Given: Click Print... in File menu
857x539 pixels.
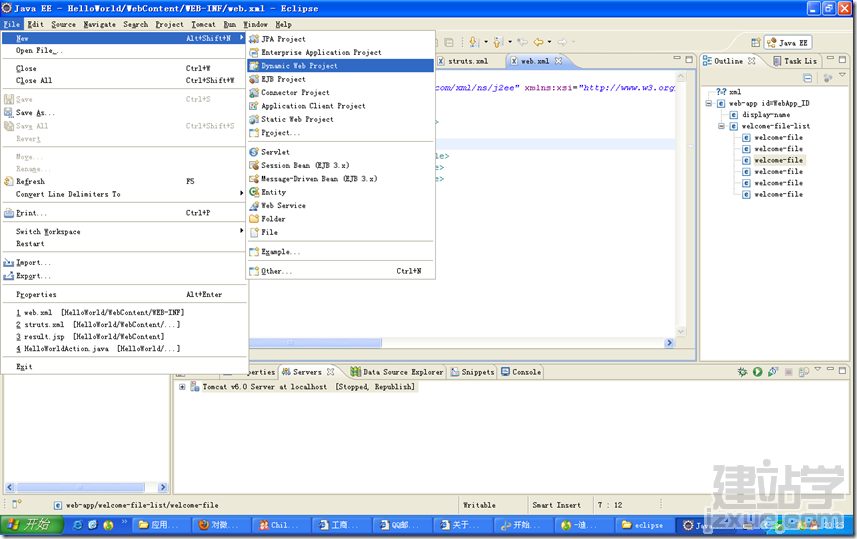Looking at the screenshot, I should 124,213.
